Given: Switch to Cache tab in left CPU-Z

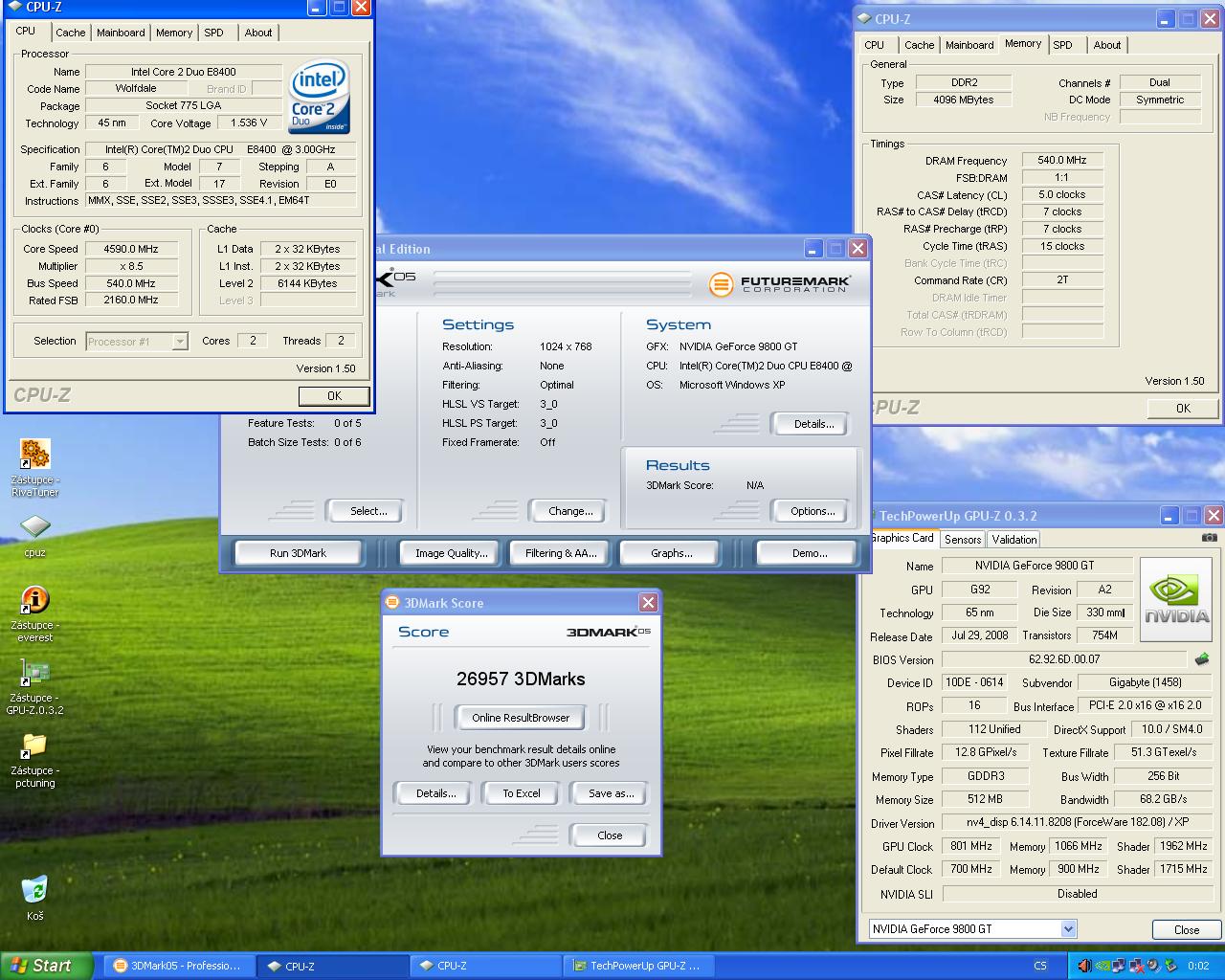Looking at the screenshot, I should [x=70, y=33].
